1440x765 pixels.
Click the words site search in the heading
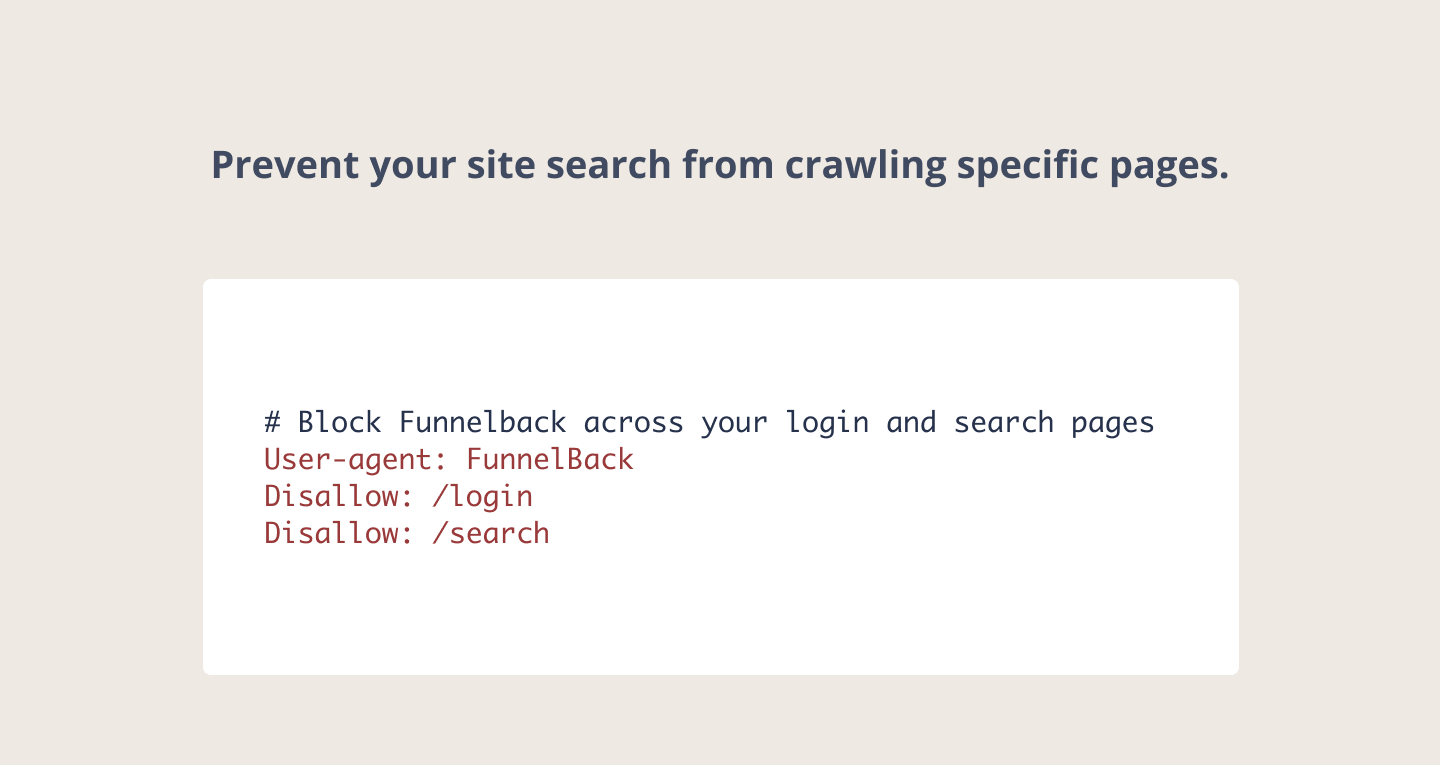pos(570,165)
